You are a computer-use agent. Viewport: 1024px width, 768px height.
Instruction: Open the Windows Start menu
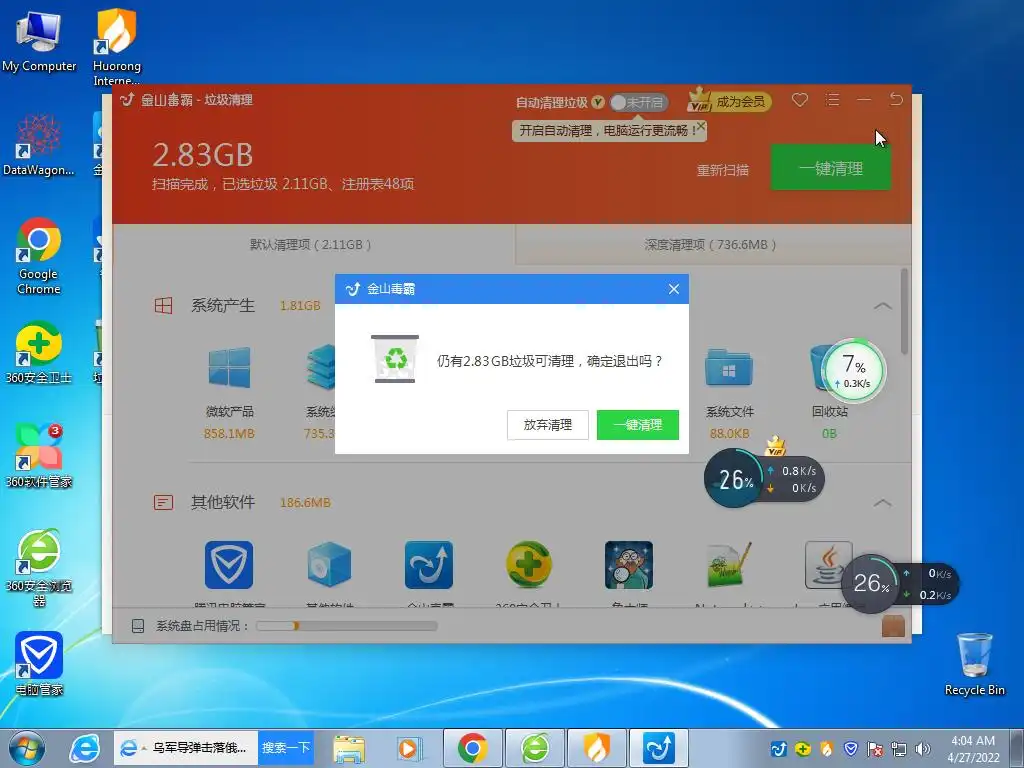click(27, 748)
